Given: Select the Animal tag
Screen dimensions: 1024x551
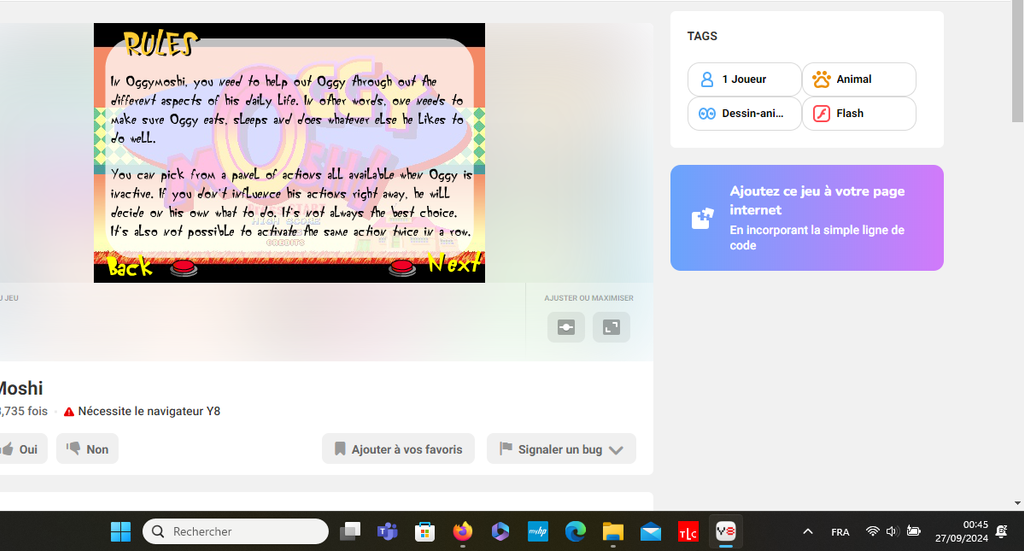Looking at the screenshot, I should pyautogui.click(x=858, y=79).
